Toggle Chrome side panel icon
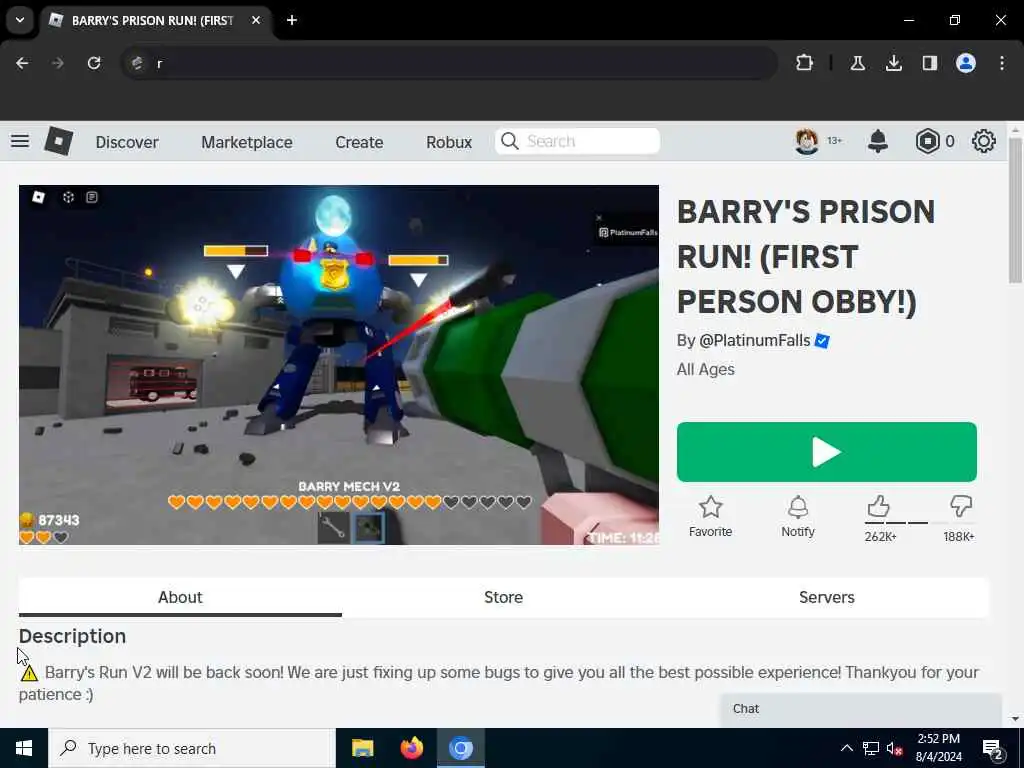Image resolution: width=1024 pixels, height=768 pixels. click(x=930, y=63)
